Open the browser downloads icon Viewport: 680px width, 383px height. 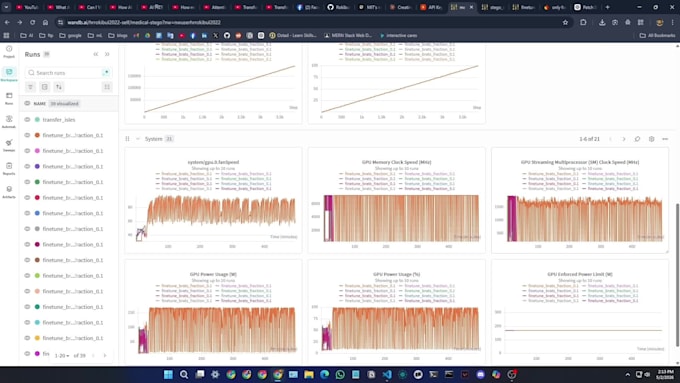(x=602, y=22)
